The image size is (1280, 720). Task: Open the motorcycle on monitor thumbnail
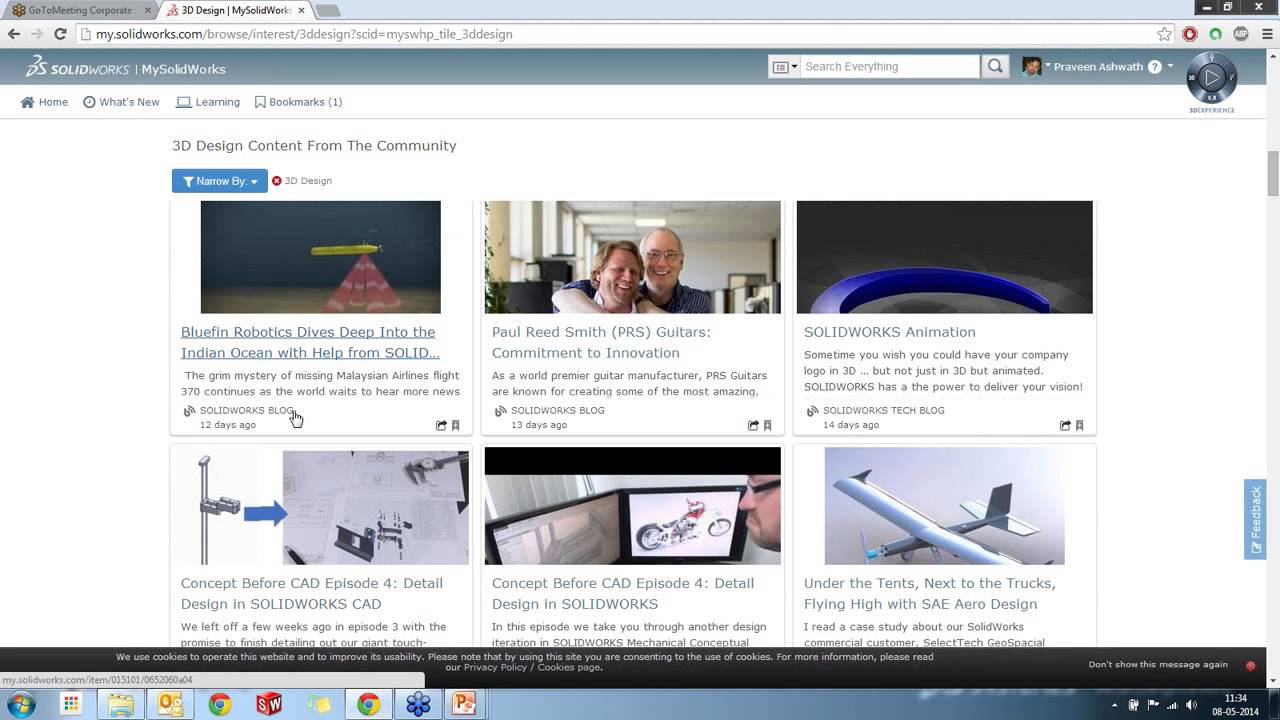[632, 506]
